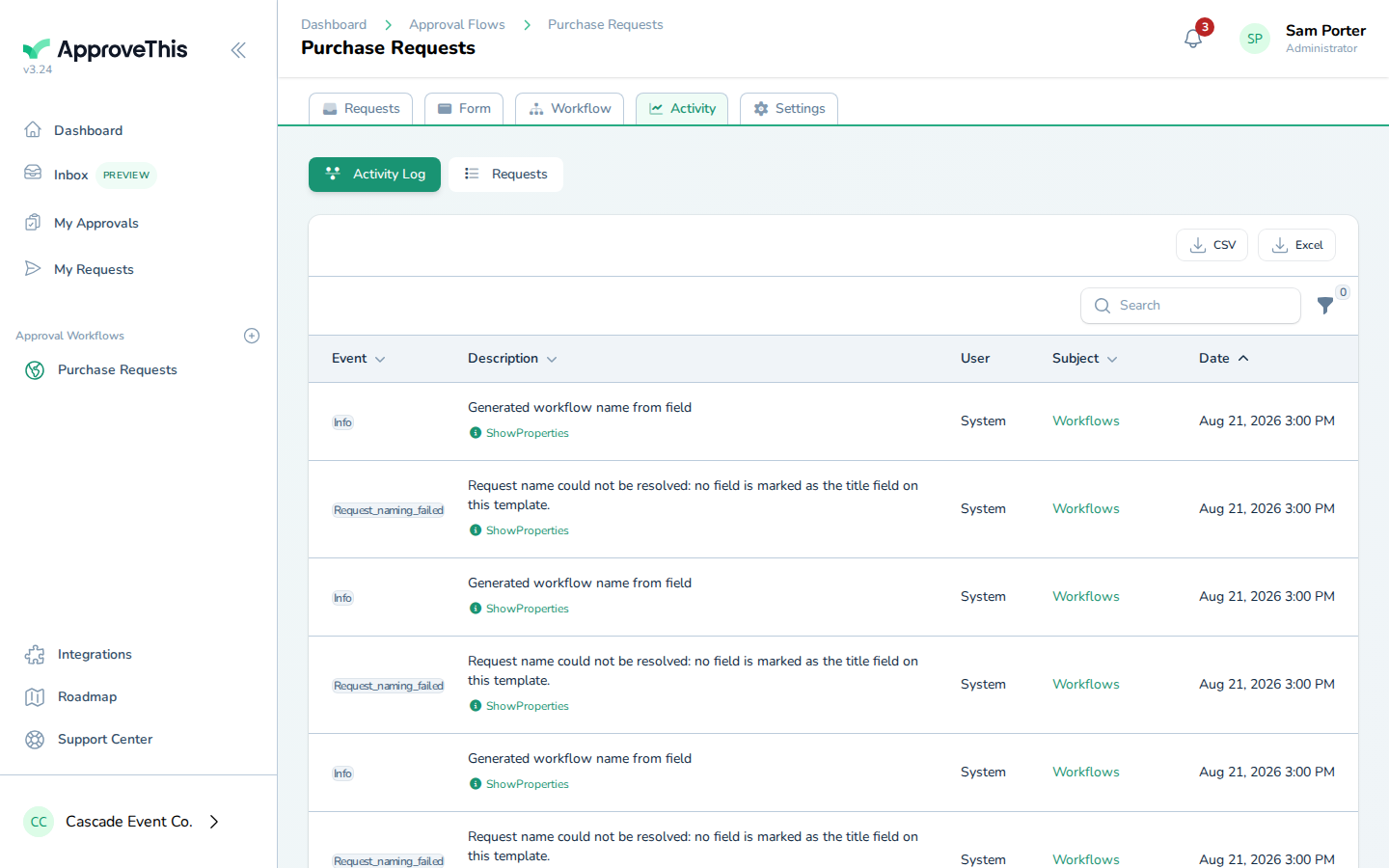
Task: Open the Roadmap page
Action: click(x=87, y=696)
